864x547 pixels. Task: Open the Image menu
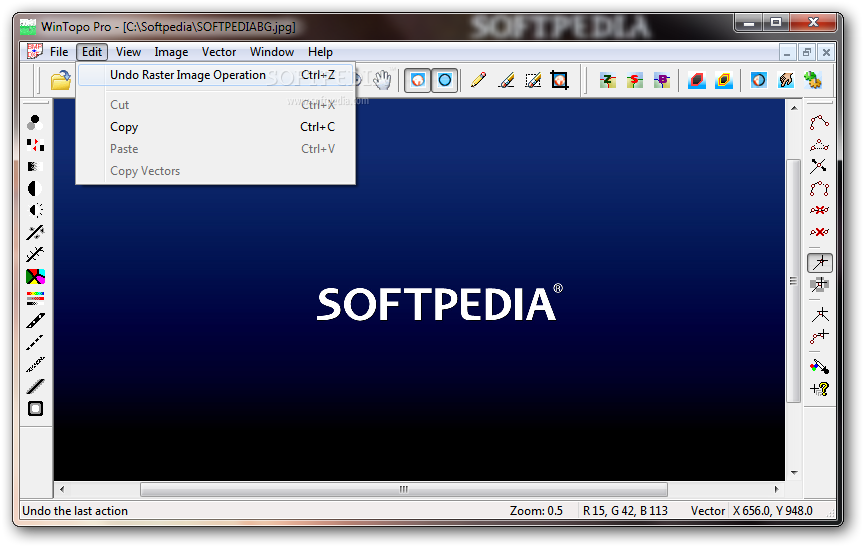171,52
